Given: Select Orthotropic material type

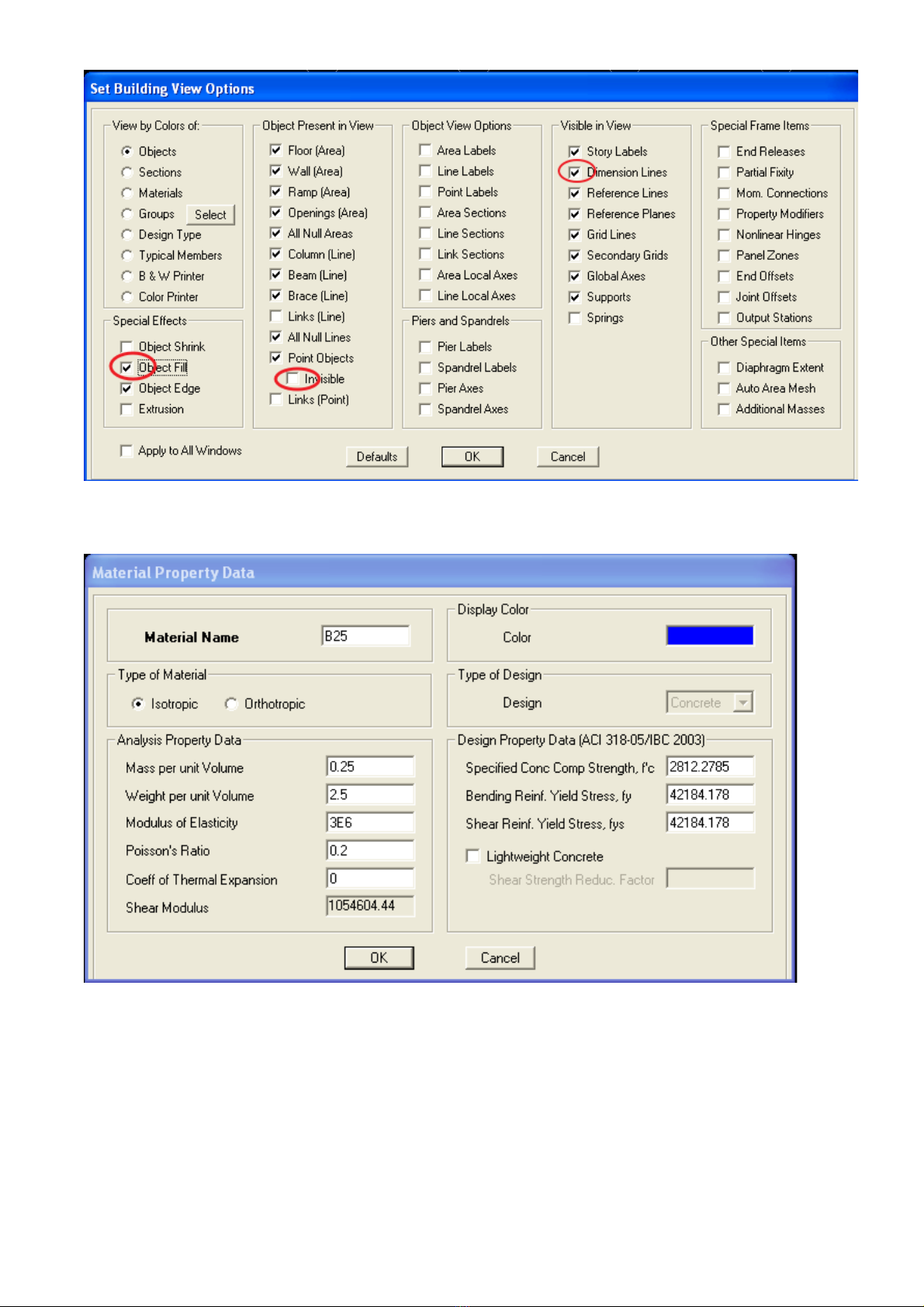Looking at the screenshot, I should pyautogui.click(x=231, y=704).
